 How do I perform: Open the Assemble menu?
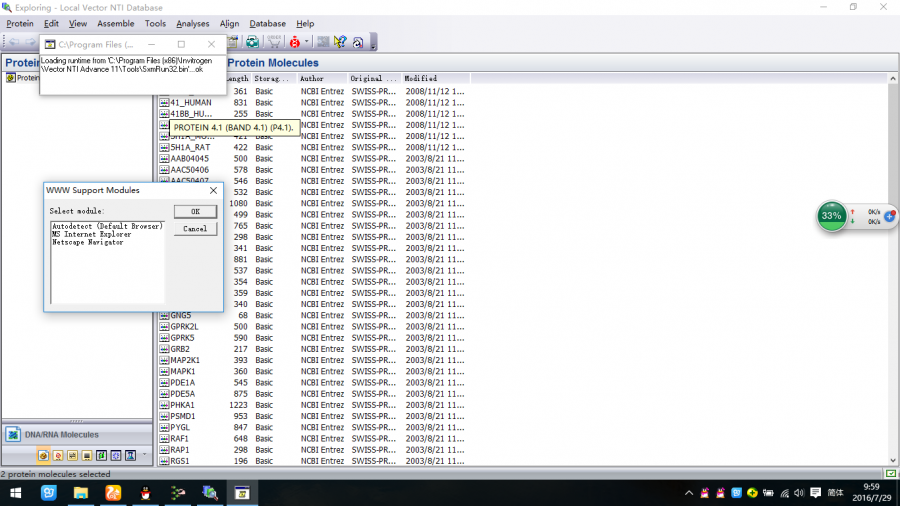click(115, 24)
